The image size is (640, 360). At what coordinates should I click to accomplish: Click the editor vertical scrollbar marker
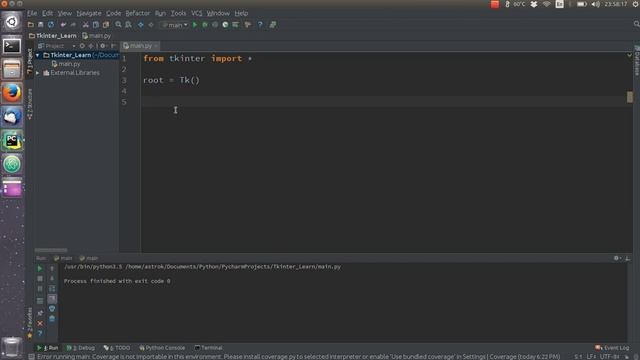[630, 97]
